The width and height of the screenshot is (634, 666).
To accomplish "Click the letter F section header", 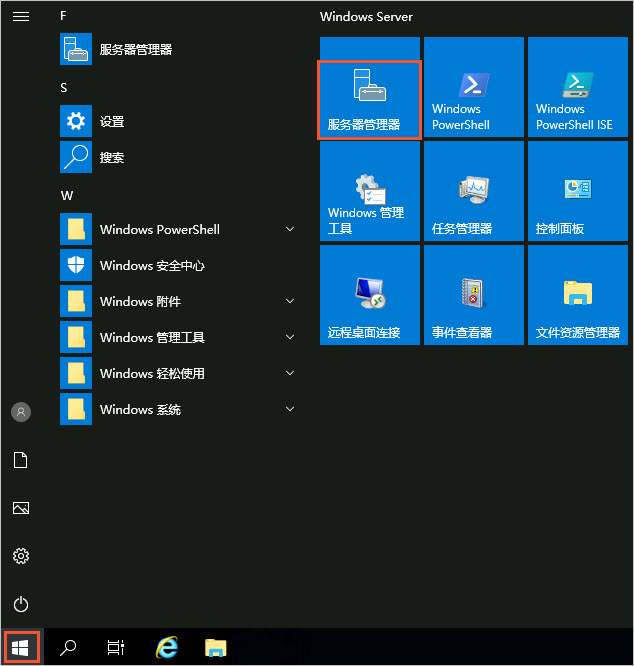I will [63, 16].
